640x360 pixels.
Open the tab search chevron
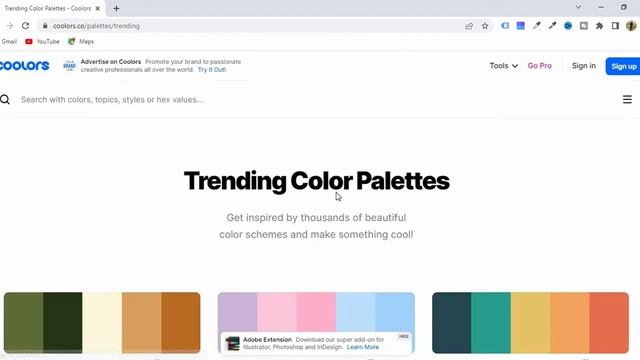click(578, 7)
